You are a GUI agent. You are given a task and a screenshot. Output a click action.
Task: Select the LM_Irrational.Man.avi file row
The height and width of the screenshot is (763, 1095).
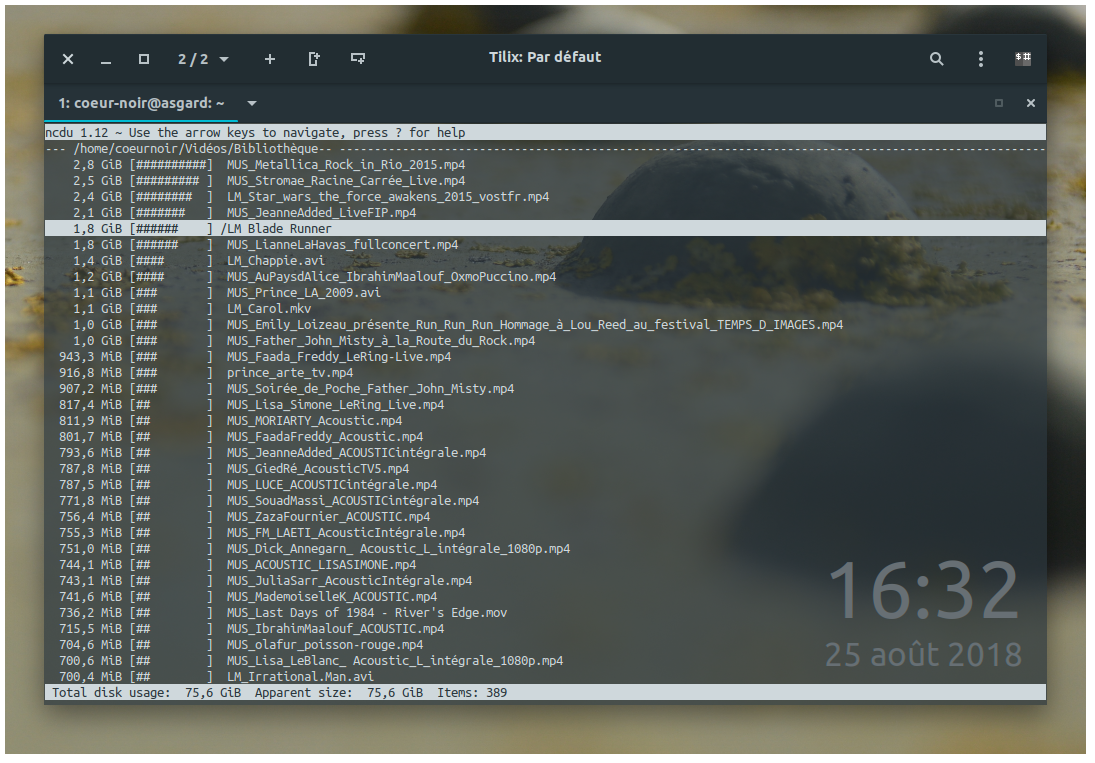coord(545,676)
